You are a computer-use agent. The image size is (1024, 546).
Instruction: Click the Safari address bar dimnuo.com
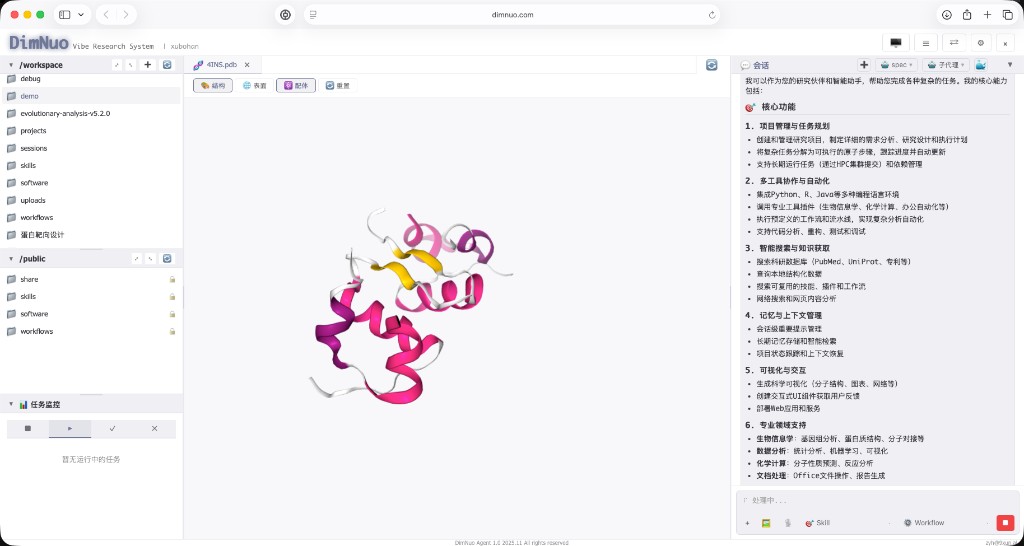(512, 14)
